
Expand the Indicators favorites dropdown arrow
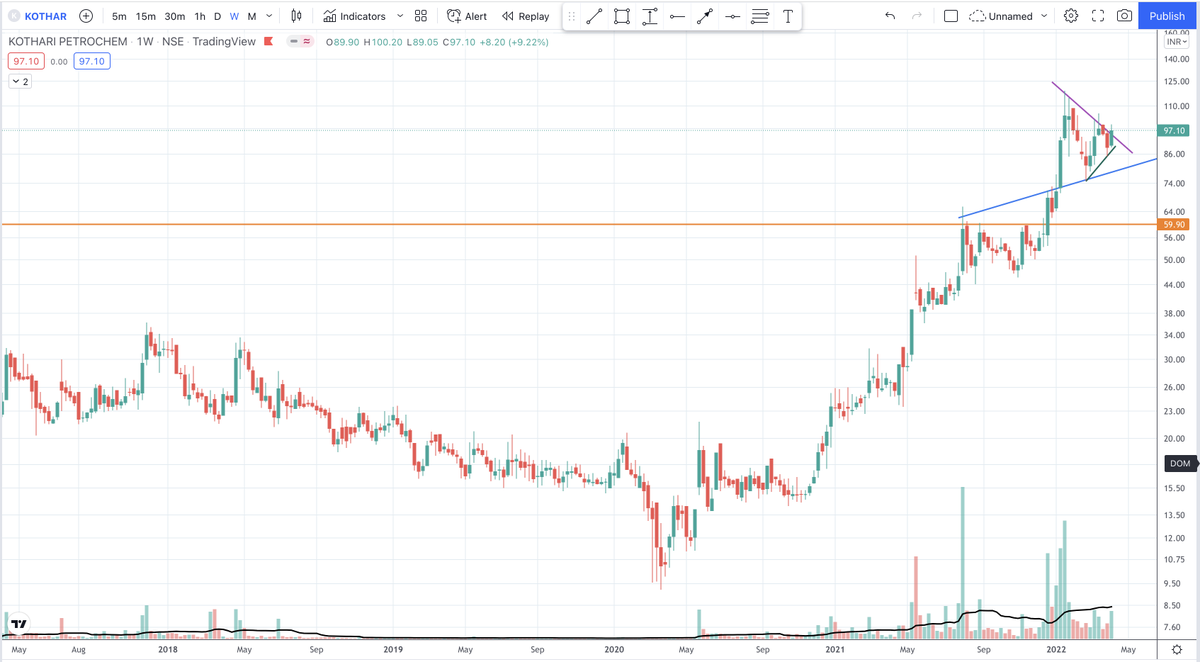click(x=400, y=16)
